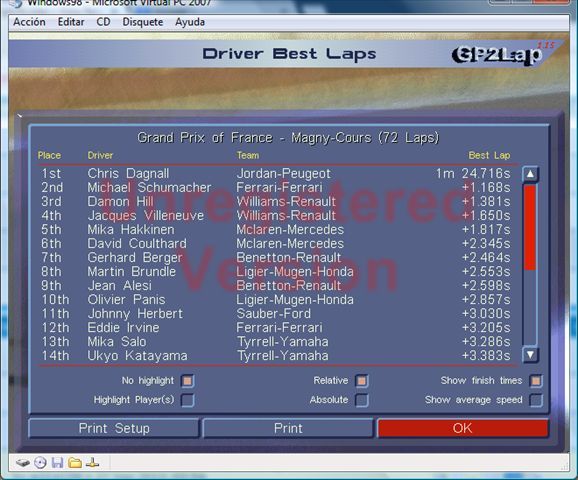Viewport: 578px width, 480px height.
Task: Enable the No highlight option
Action: coord(188,381)
